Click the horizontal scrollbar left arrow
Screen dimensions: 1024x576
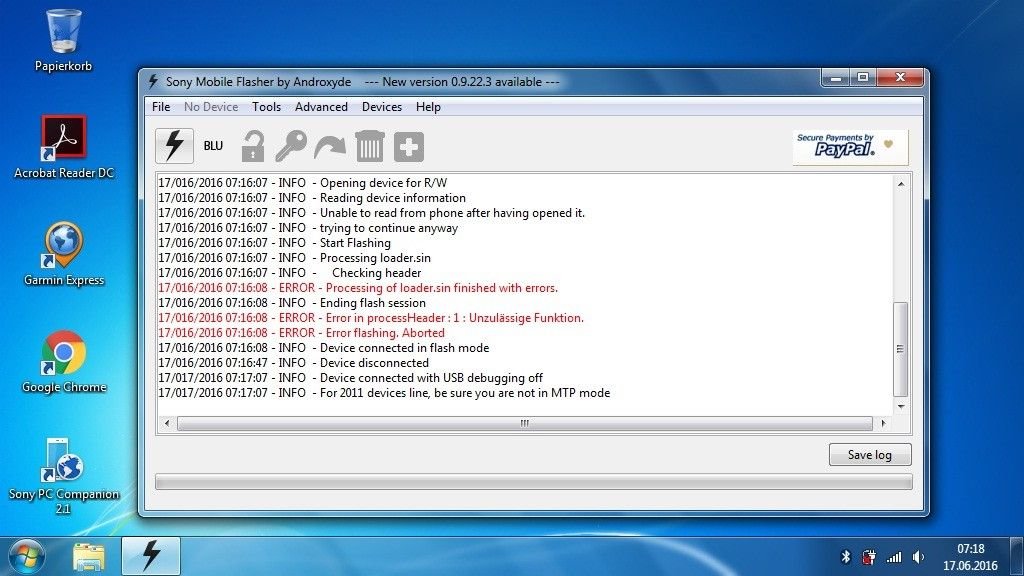(x=167, y=423)
